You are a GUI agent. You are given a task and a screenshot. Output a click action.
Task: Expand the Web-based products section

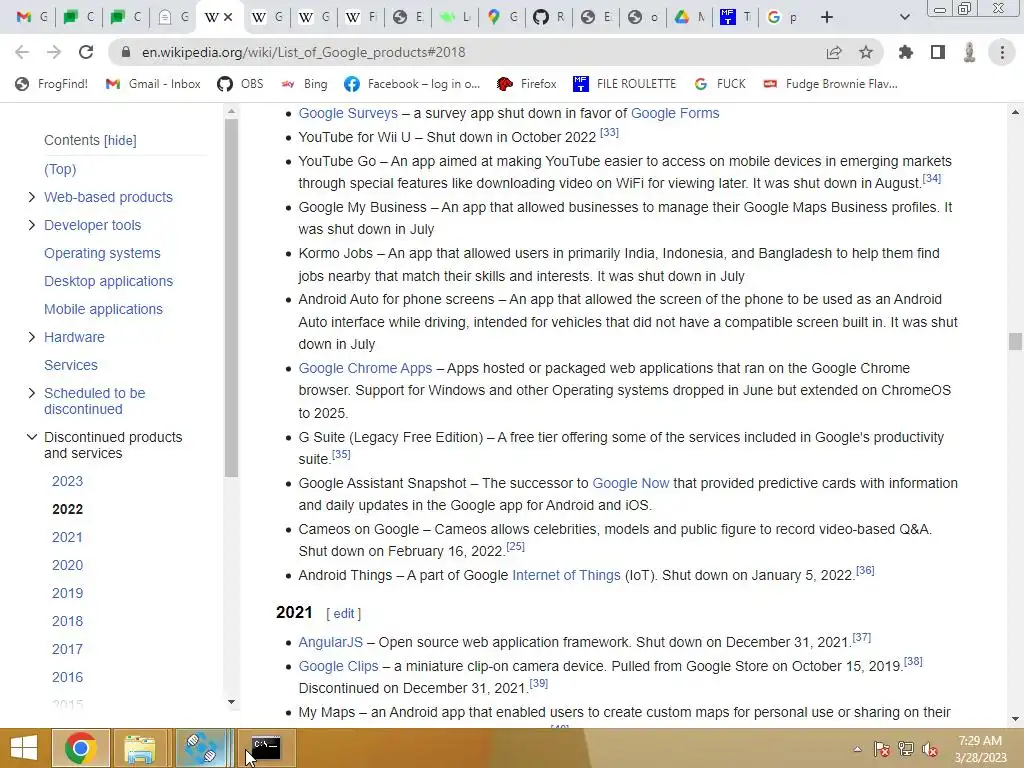coord(31,197)
